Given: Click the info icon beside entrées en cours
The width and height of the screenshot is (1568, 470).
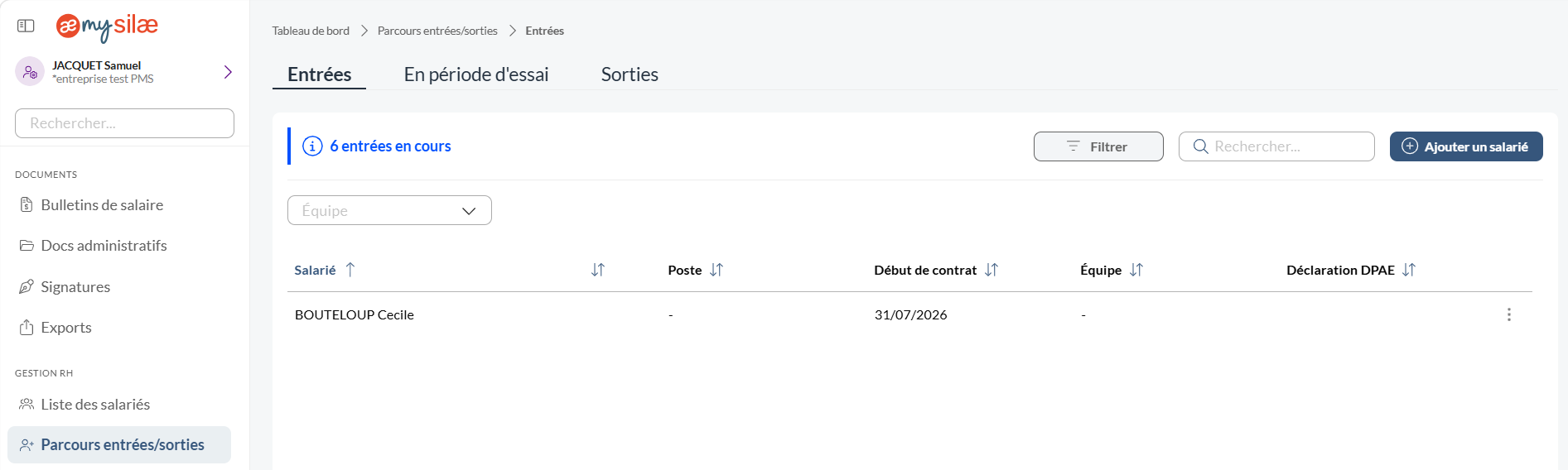Looking at the screenshot, I should [x=312, y=146].
